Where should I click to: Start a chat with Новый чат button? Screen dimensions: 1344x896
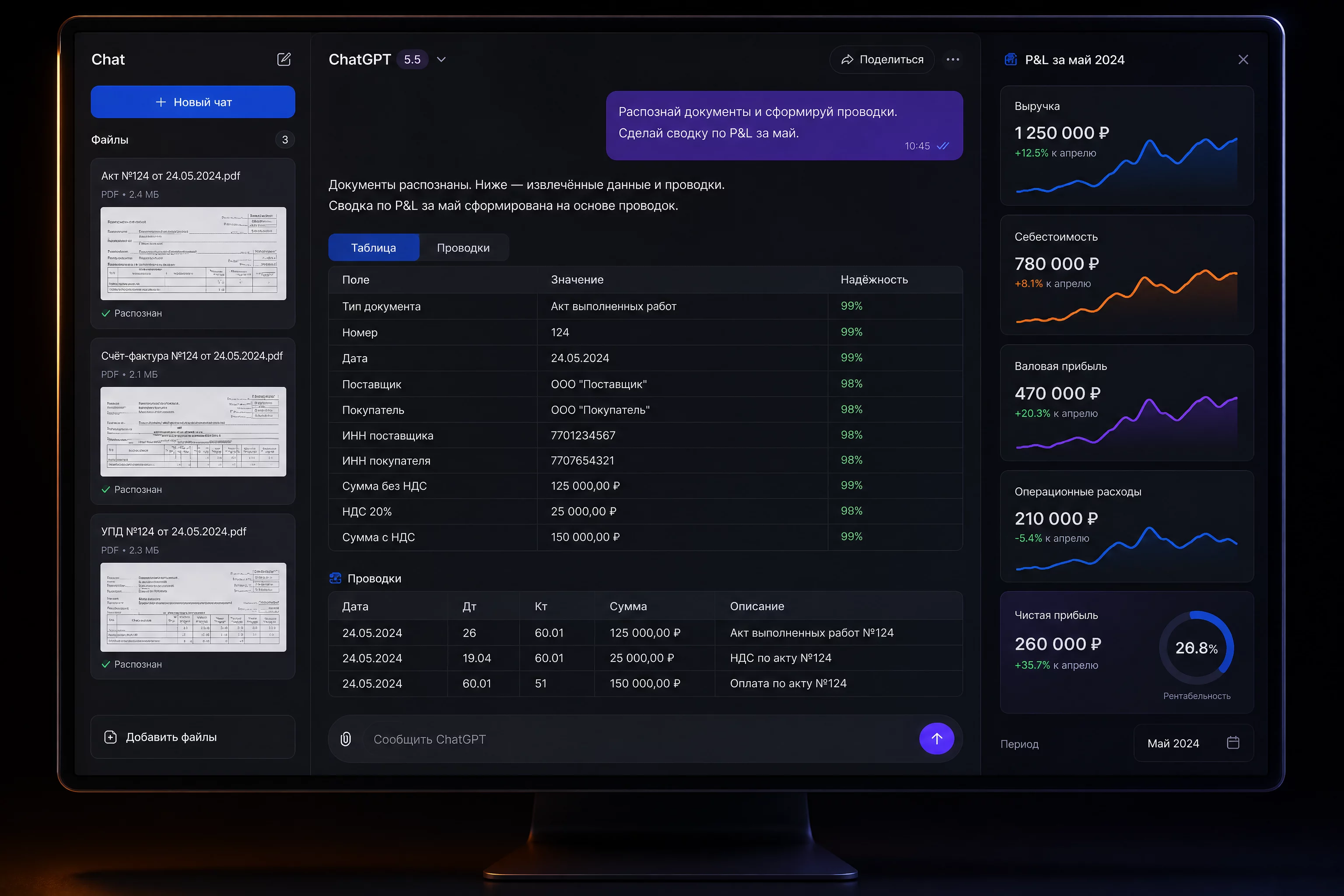coord(193,102)
